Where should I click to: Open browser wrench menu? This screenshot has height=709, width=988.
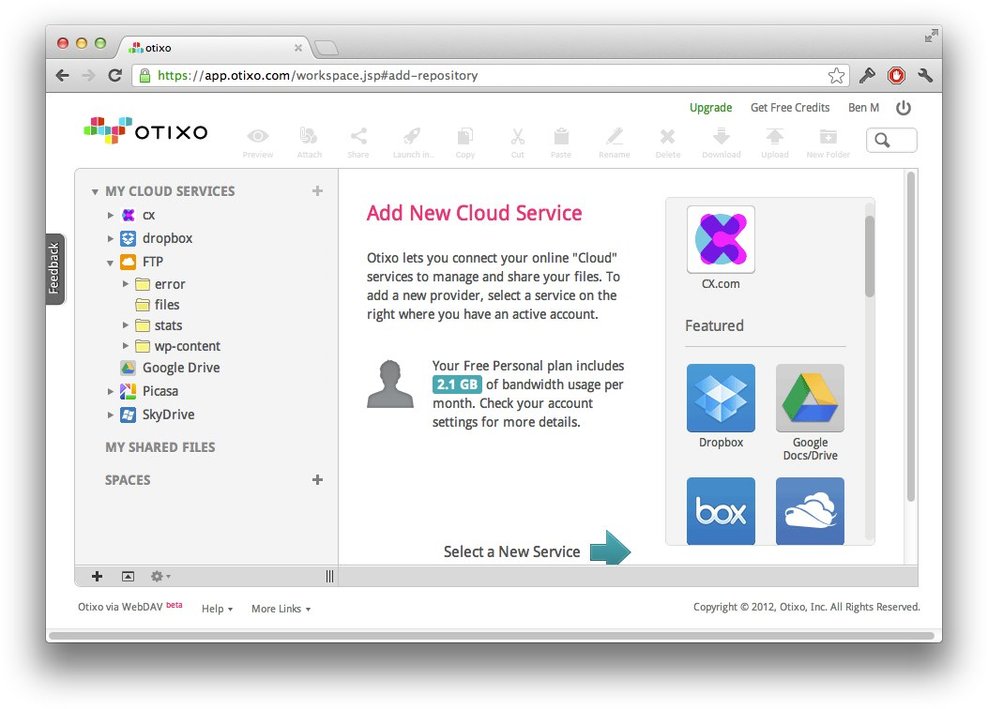click(925, 76)
